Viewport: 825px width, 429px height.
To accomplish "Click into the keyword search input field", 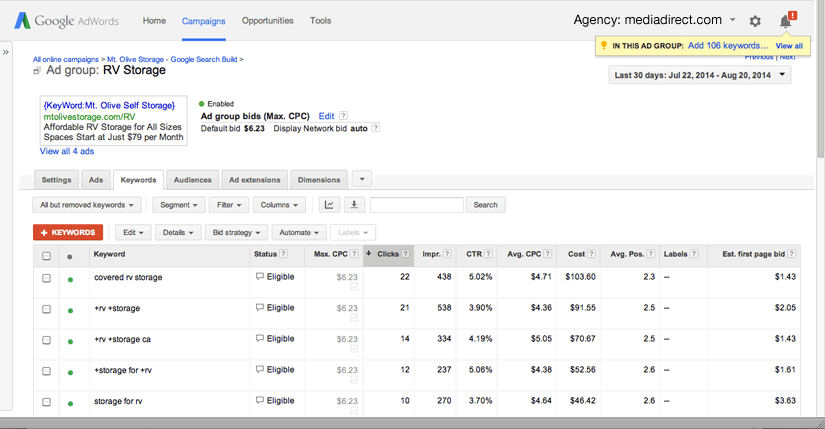I will click(417, 205).
